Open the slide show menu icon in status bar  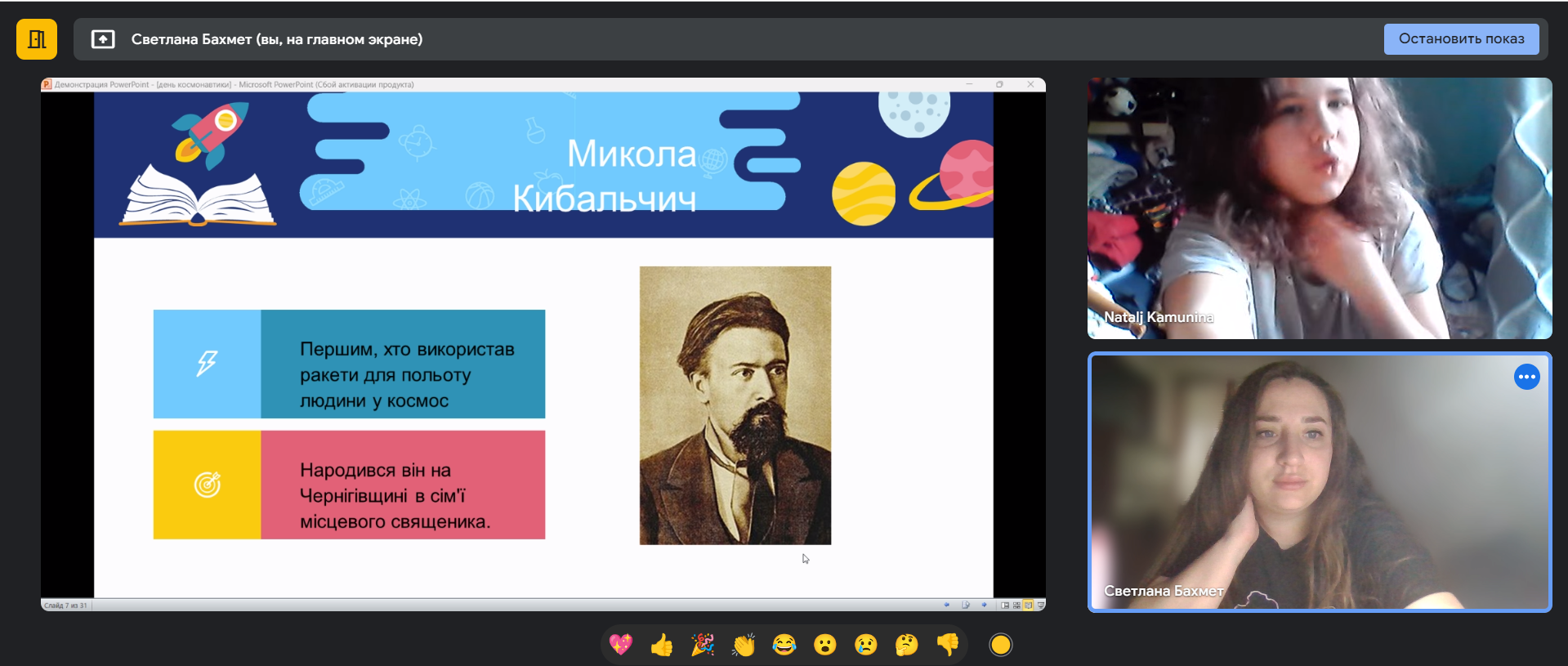tap(966, 605)
